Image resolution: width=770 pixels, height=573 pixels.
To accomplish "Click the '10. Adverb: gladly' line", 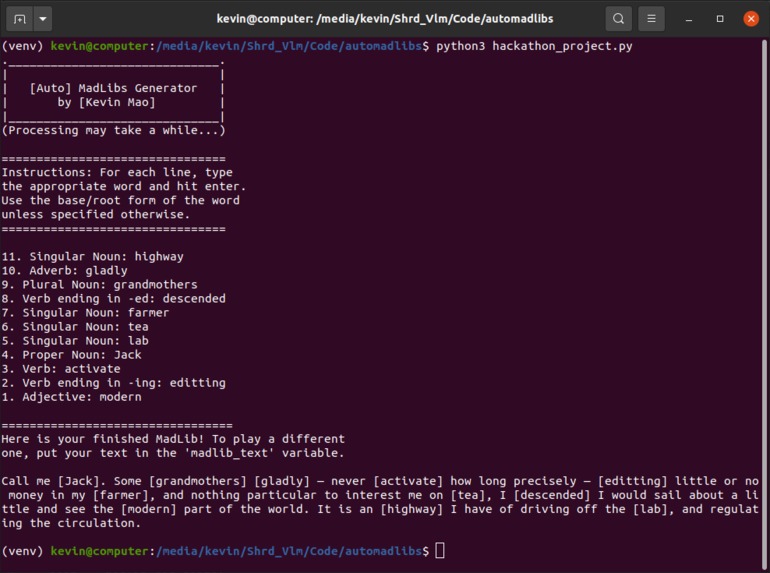I will click(x=65, y=271).
